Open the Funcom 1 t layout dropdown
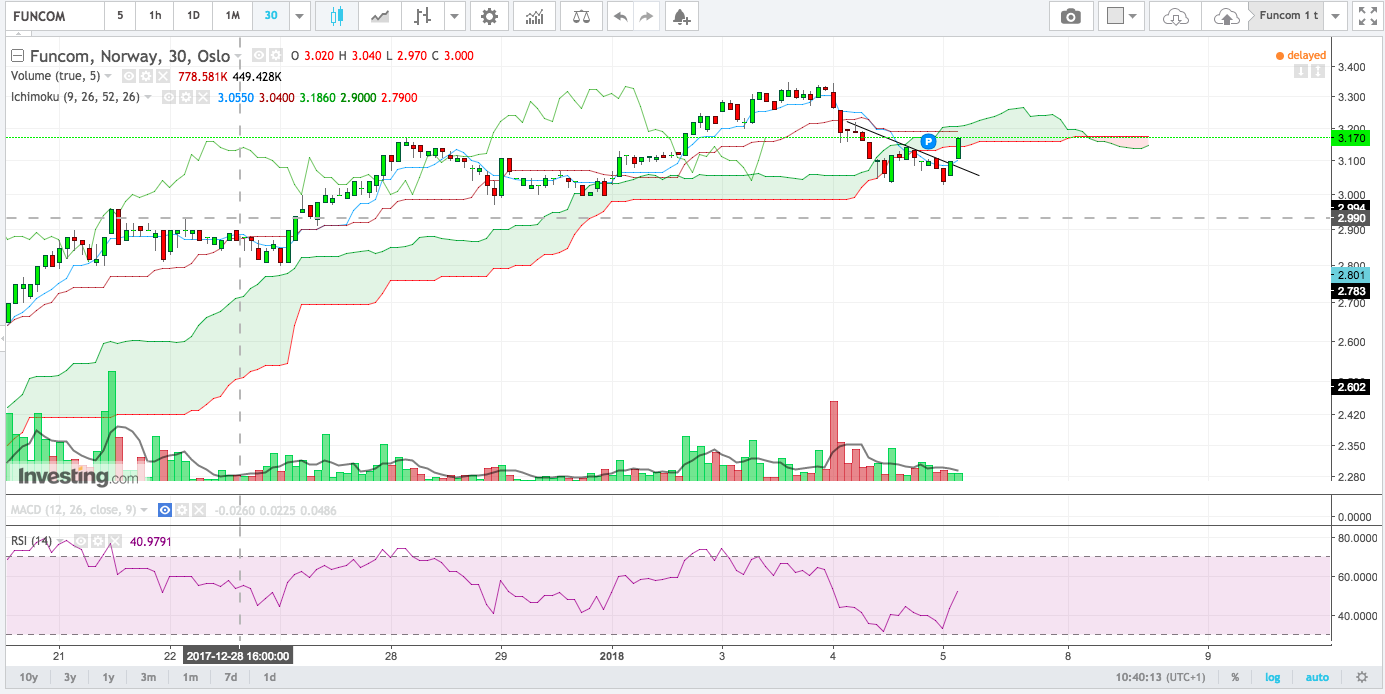 point(1337,16)
